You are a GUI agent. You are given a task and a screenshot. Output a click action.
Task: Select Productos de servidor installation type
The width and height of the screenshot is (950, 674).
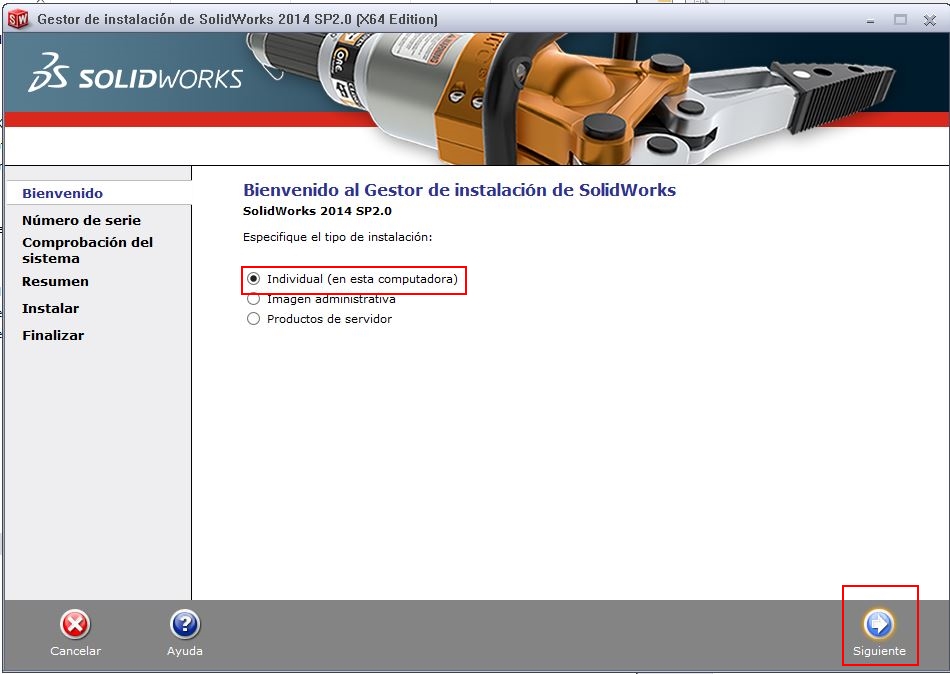[254, 319]
